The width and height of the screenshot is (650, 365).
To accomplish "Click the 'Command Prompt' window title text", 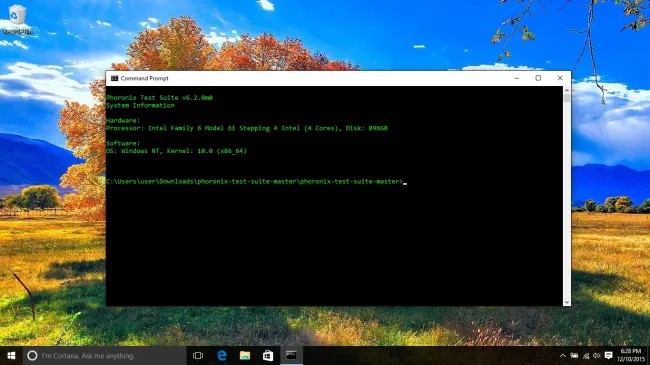I will tap(145, 78).
